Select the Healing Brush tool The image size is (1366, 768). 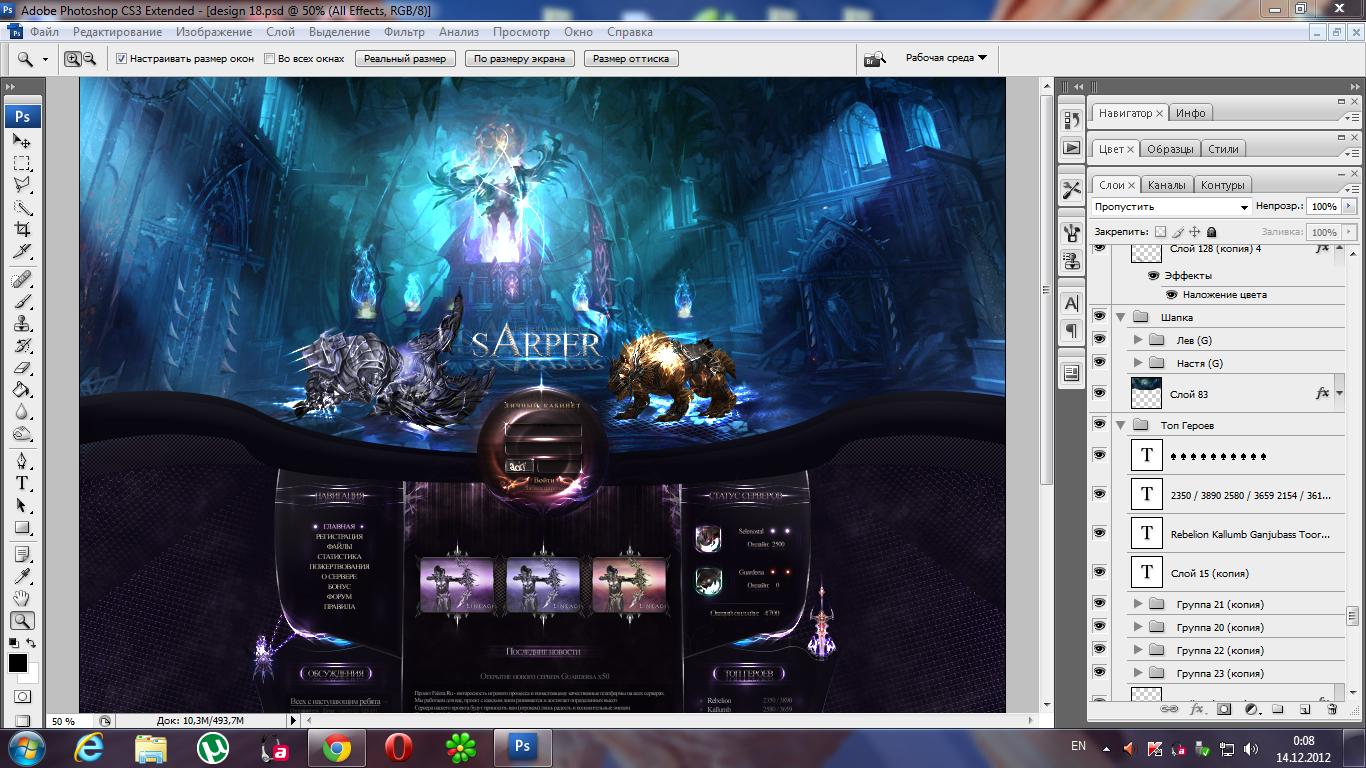(x=22, y=279)
